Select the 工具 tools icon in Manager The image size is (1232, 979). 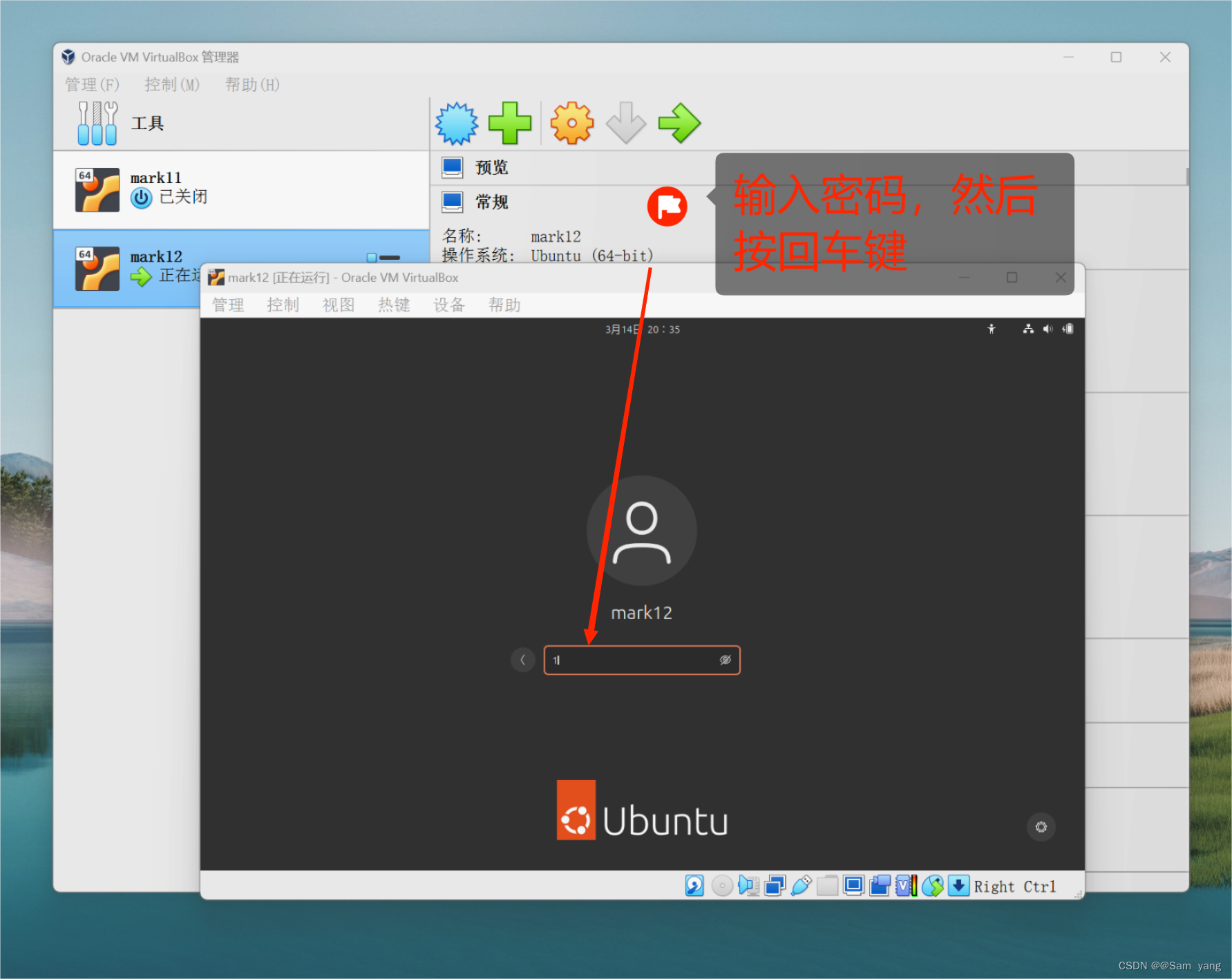pyautogui.click(x=97, y=123)
